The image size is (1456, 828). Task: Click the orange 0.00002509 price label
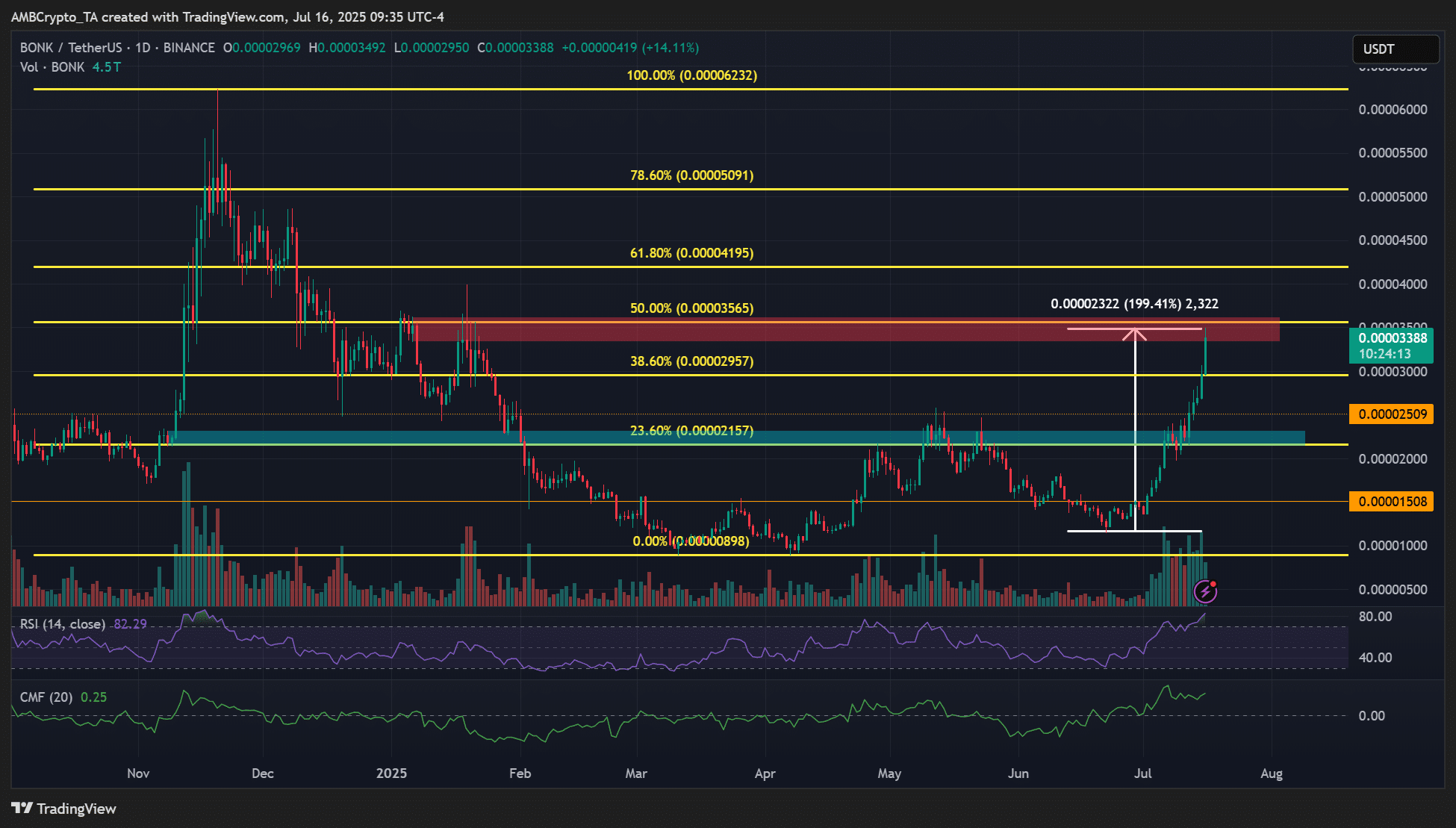point(1392,414)
